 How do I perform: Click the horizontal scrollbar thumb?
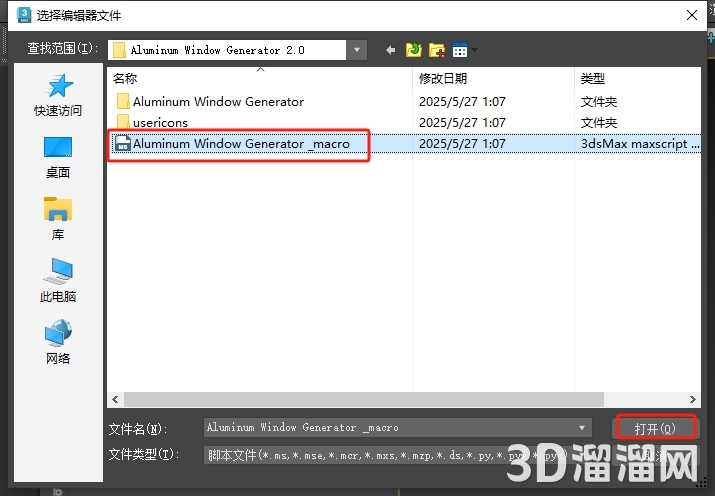364,399
